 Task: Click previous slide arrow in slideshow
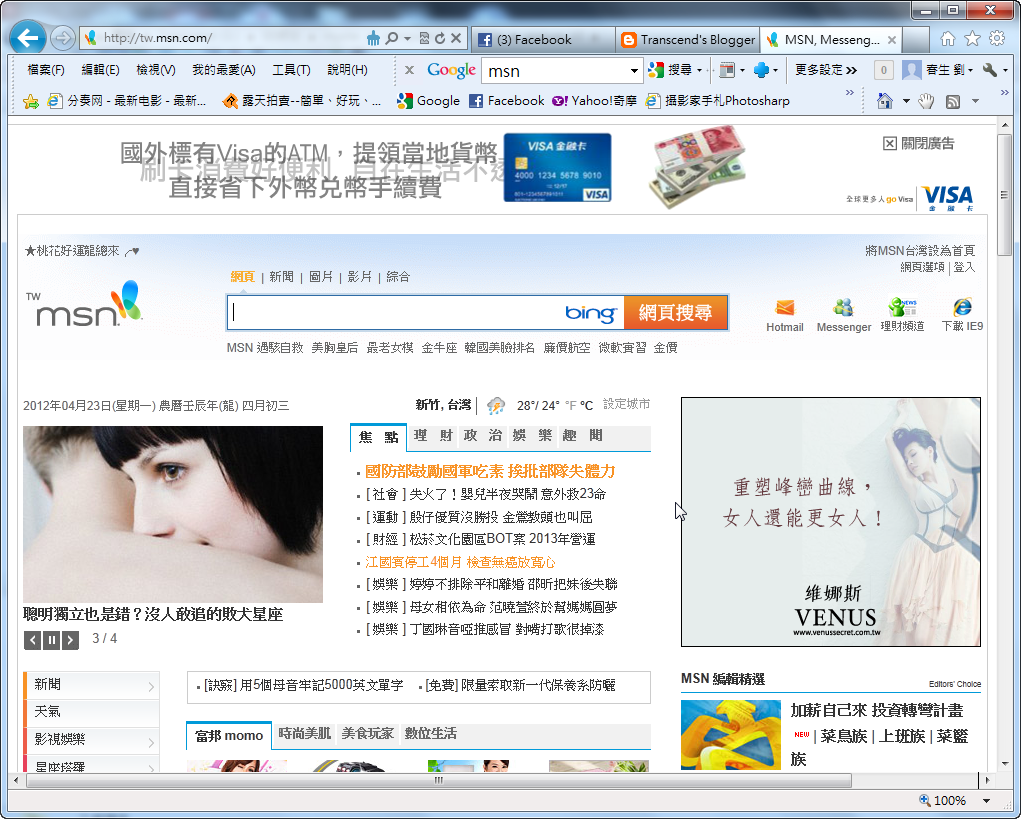click(33, 641)
